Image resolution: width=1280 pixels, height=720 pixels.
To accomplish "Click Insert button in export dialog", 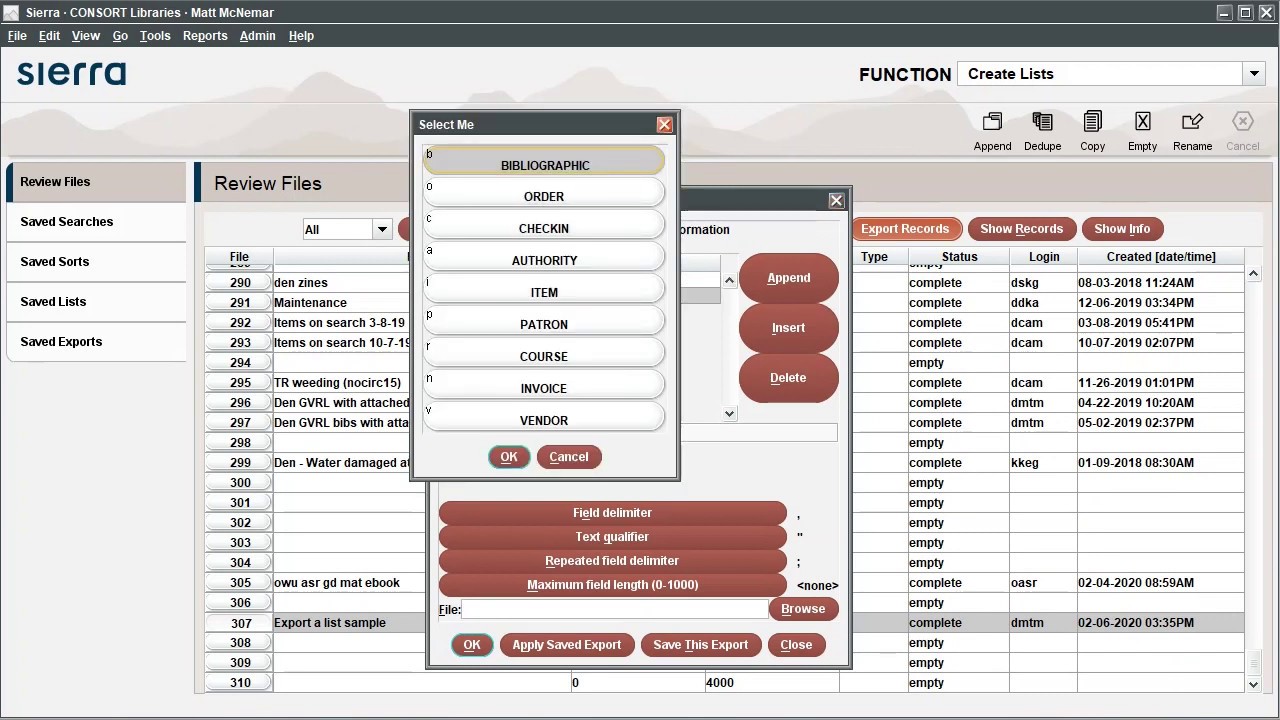I will (x=789, y=328).
